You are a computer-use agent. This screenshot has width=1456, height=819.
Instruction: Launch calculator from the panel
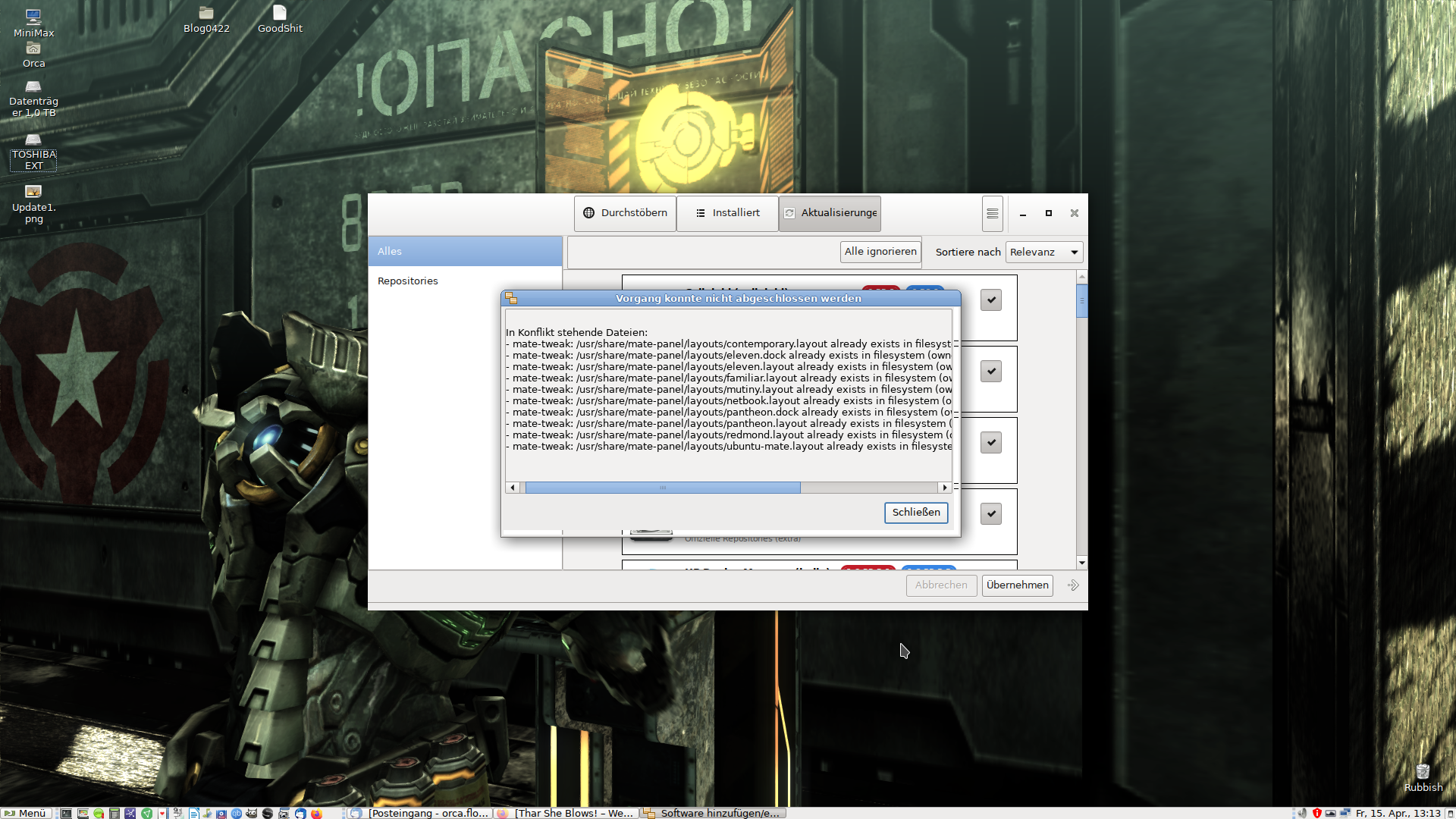115,813
